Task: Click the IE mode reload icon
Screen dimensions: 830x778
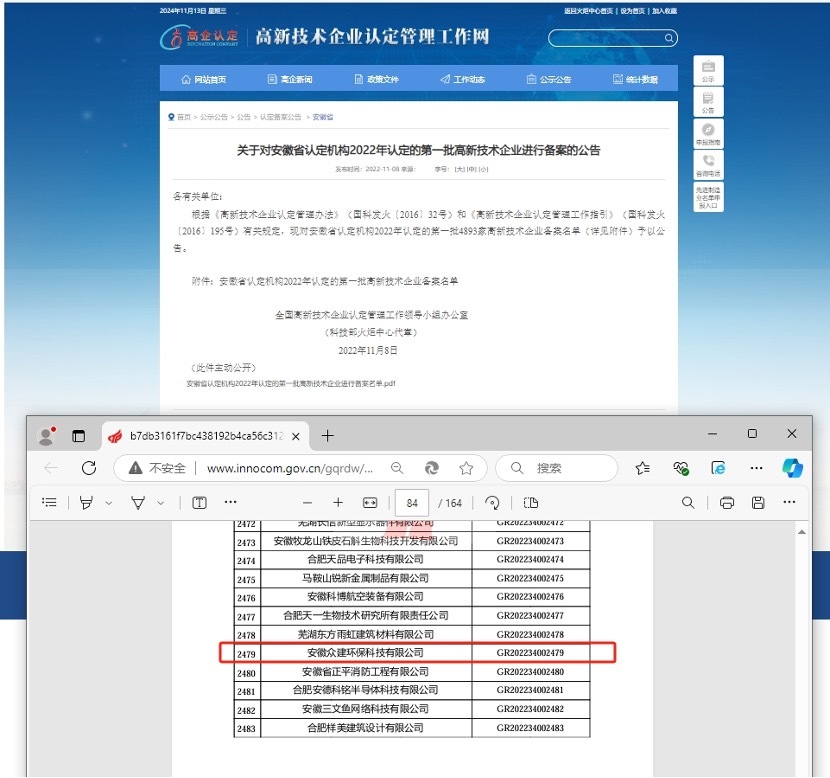Action: pos(432,468)
